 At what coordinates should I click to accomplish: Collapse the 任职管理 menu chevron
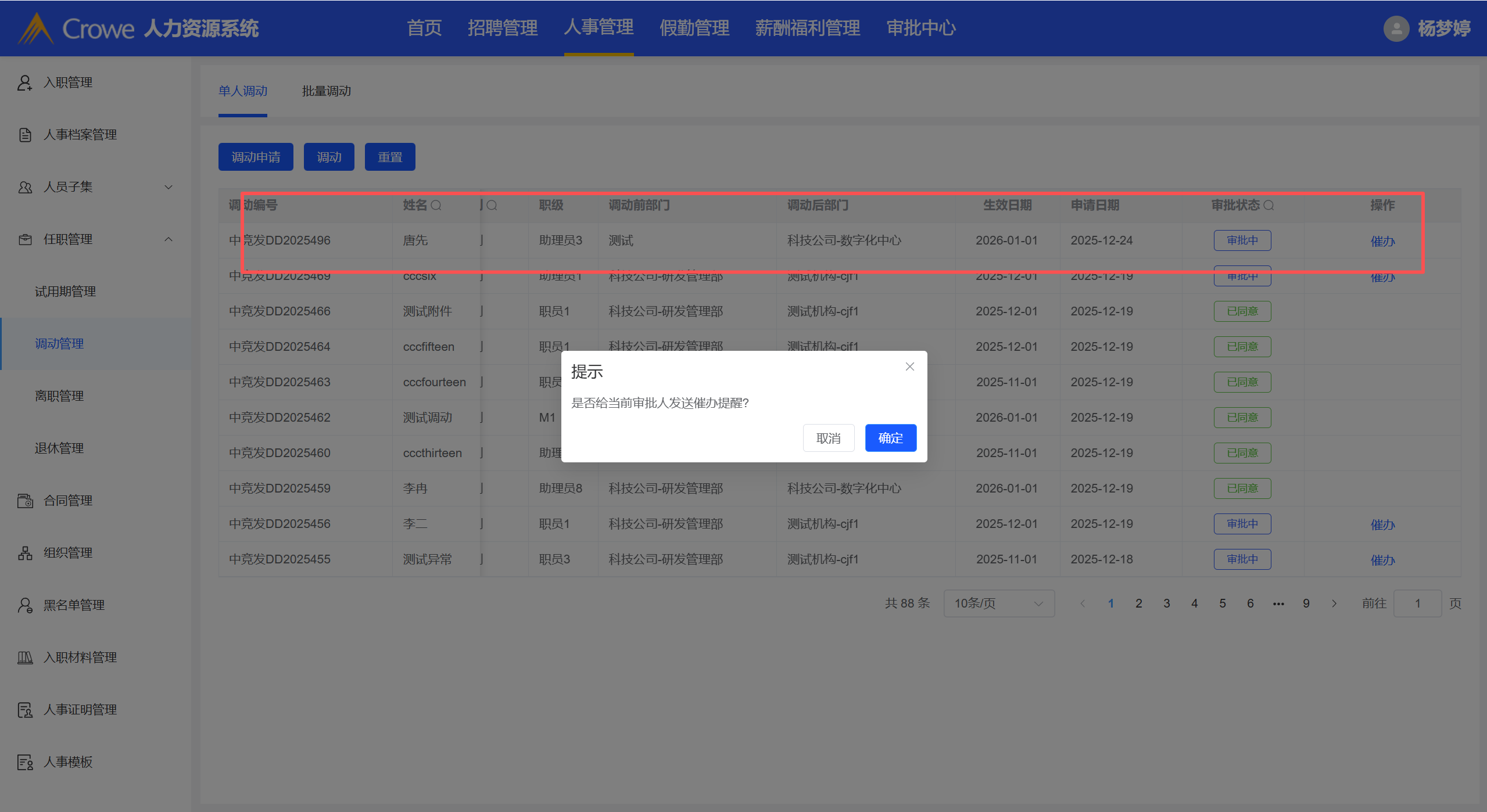(169, 239)
